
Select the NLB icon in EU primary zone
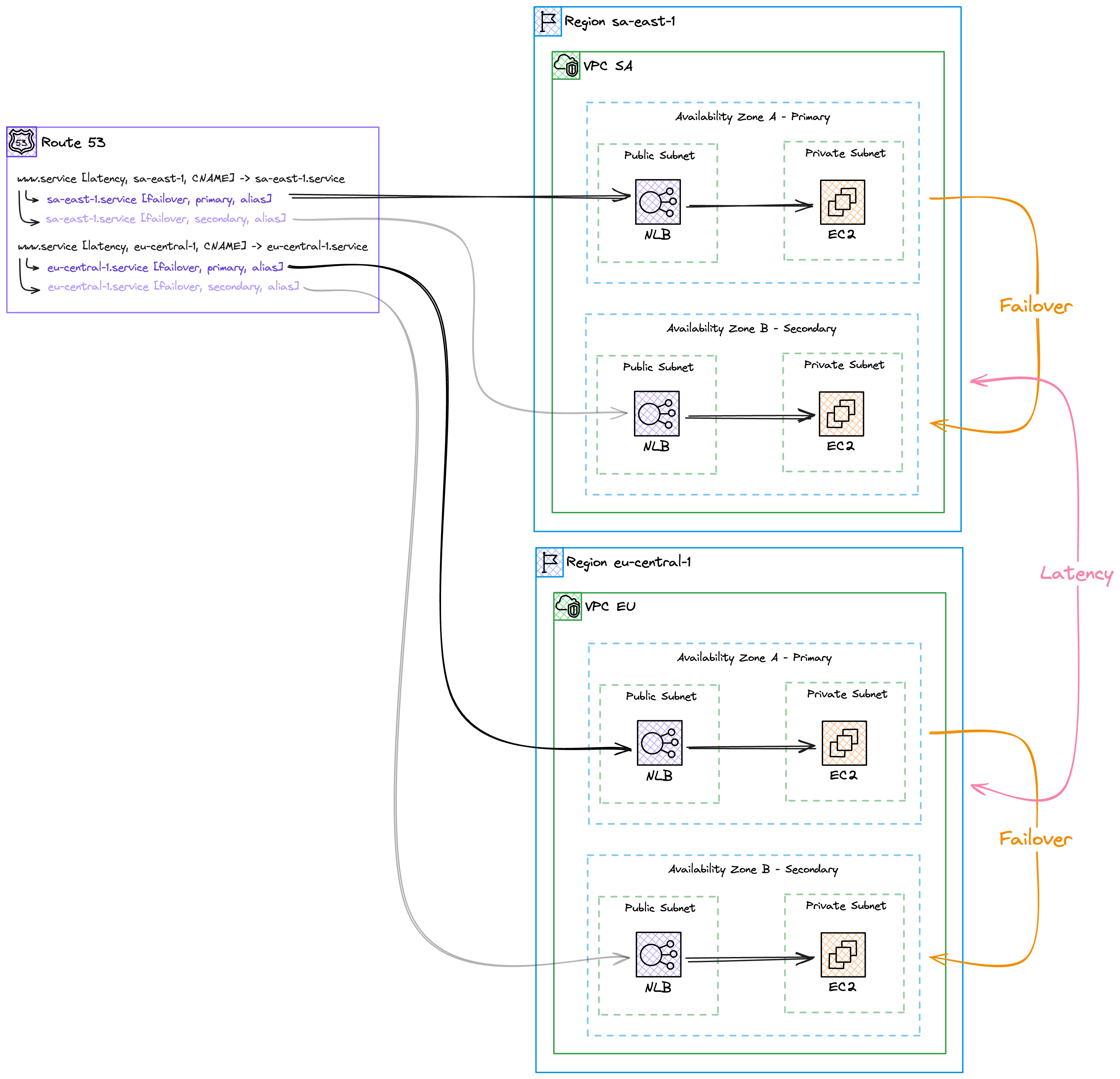[x=660, y=742]
